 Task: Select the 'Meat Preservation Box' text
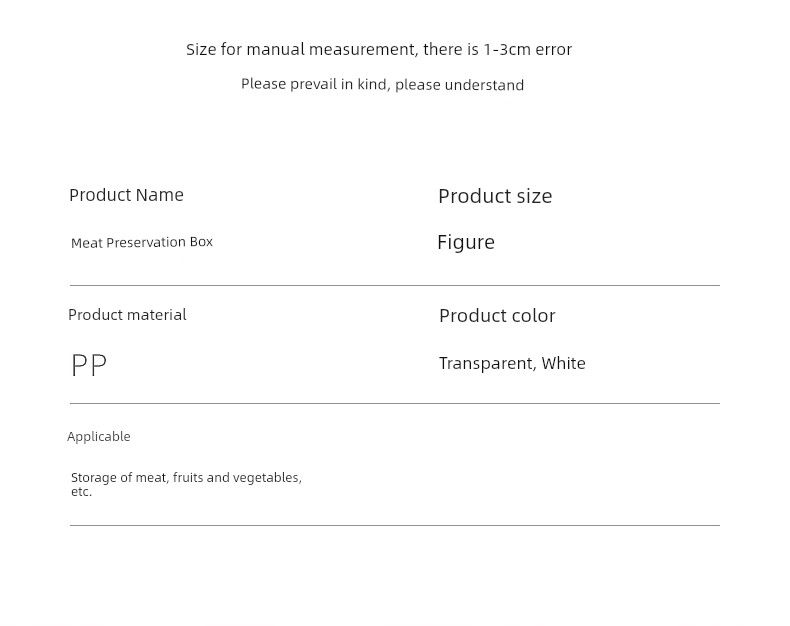142,242
